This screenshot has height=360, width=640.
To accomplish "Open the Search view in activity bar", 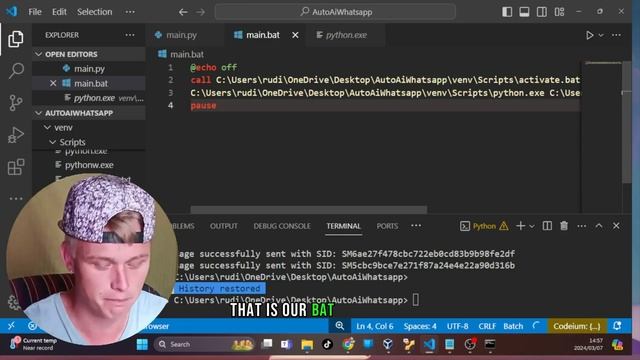I will coord(16,70).
